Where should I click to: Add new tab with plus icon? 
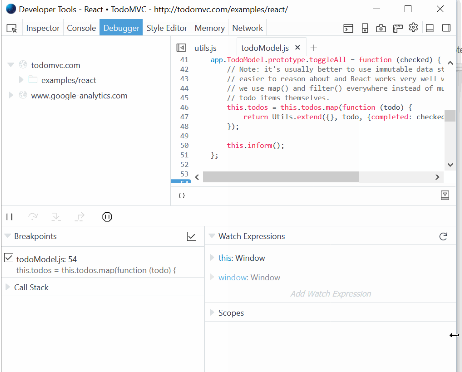313,48
